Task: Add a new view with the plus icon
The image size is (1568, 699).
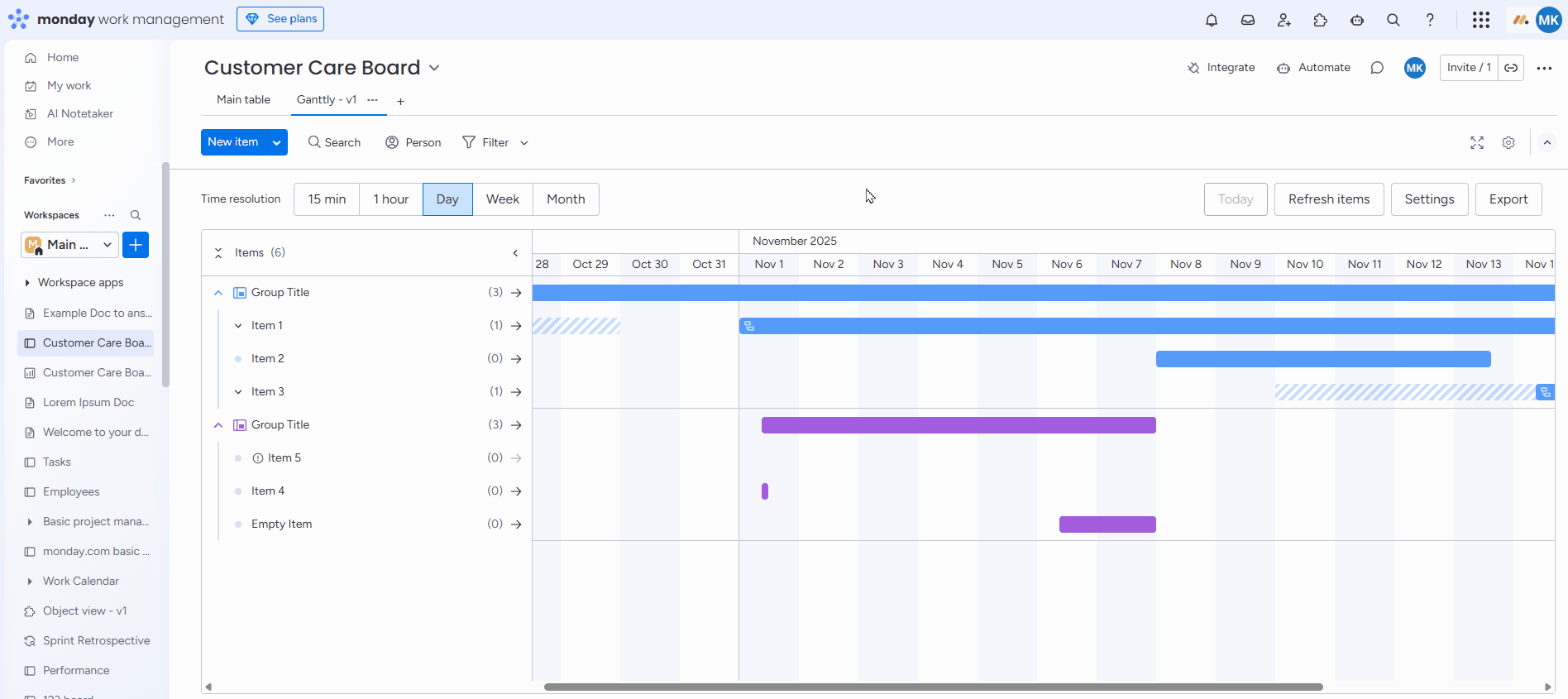Action: pyautogui.click(x=400, y=101)
